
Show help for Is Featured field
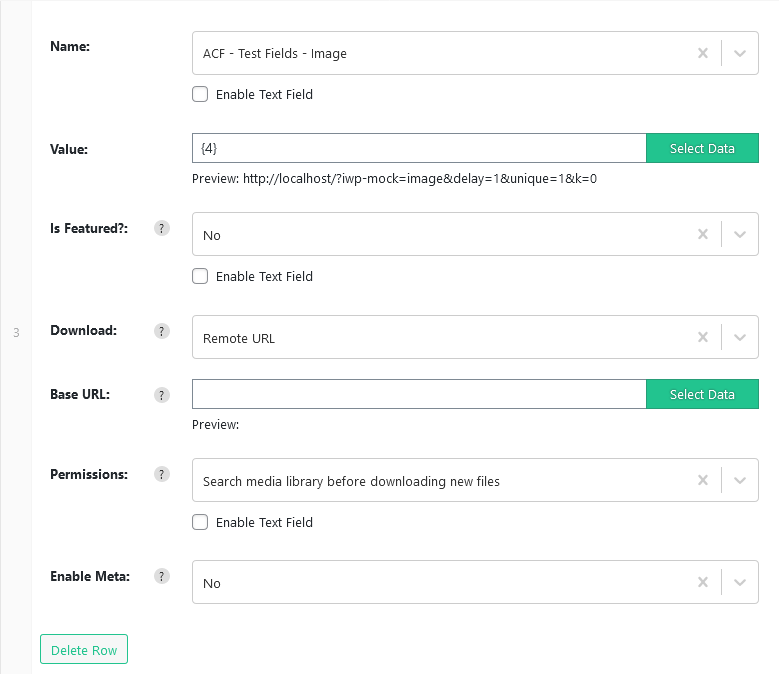(x=161, y=228)
